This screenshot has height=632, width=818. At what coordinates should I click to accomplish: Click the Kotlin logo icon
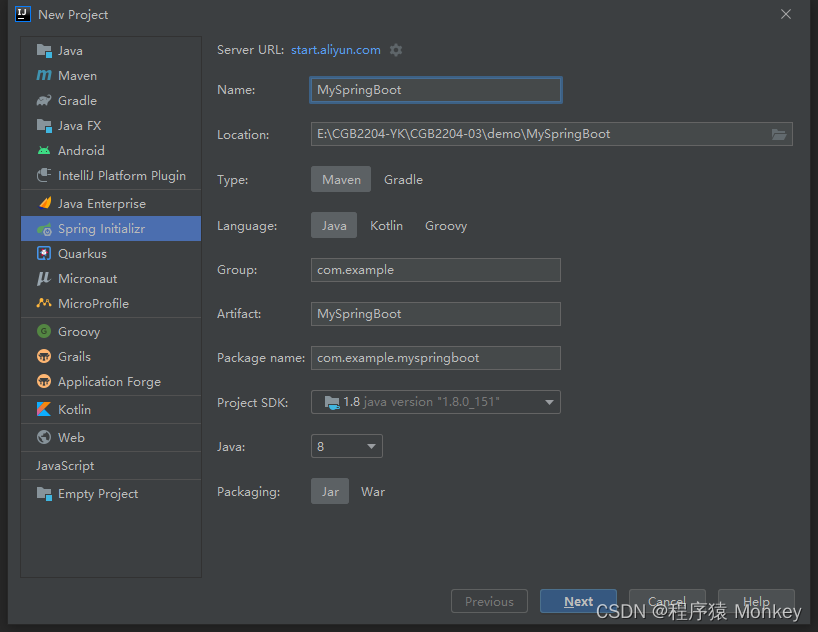44,409
